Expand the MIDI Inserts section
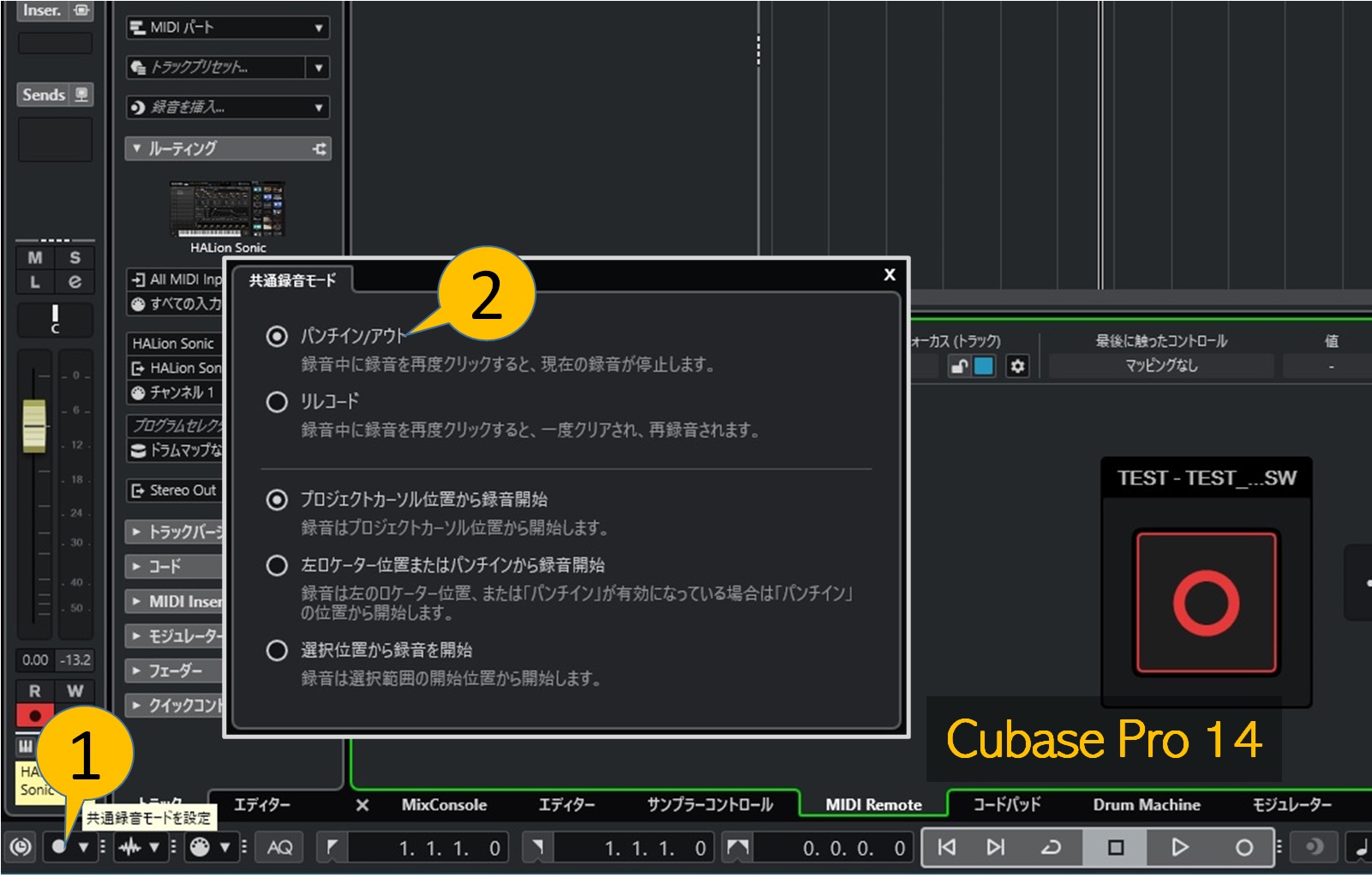Image resolution: width=1372 pixels, height=896 pixels. (x=174, y=602)
